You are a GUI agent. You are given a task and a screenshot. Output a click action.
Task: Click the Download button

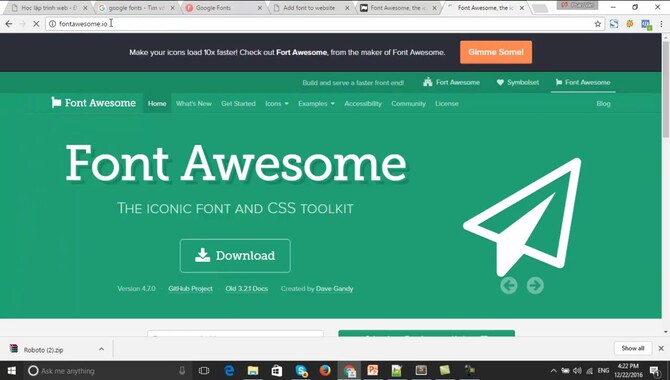pyautogui.click(x=235, y=256)
